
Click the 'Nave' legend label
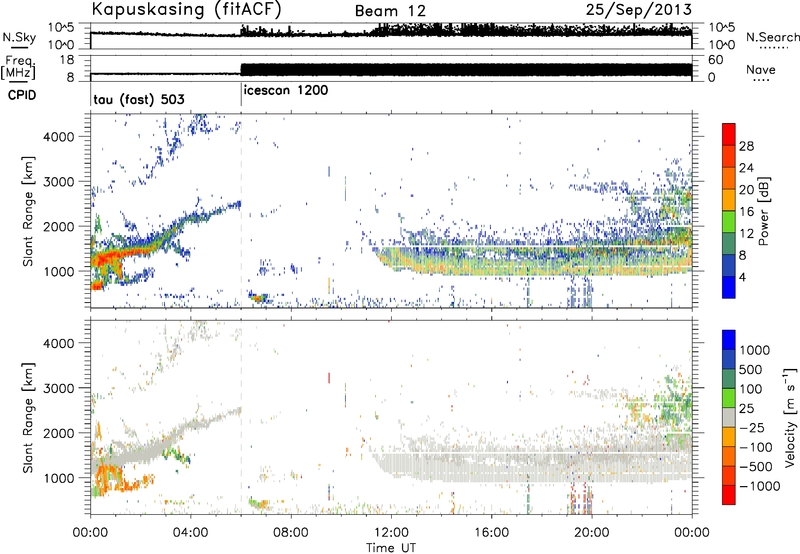pyautogui.click(x=760, y=69)
